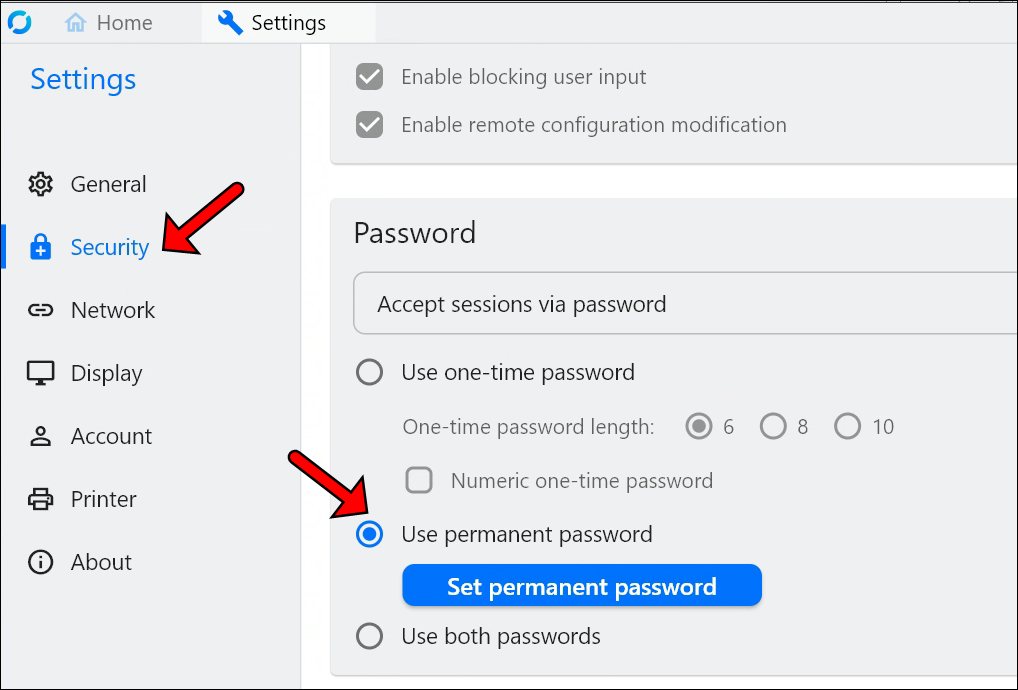Switch to the Home tab

[108, 23]
